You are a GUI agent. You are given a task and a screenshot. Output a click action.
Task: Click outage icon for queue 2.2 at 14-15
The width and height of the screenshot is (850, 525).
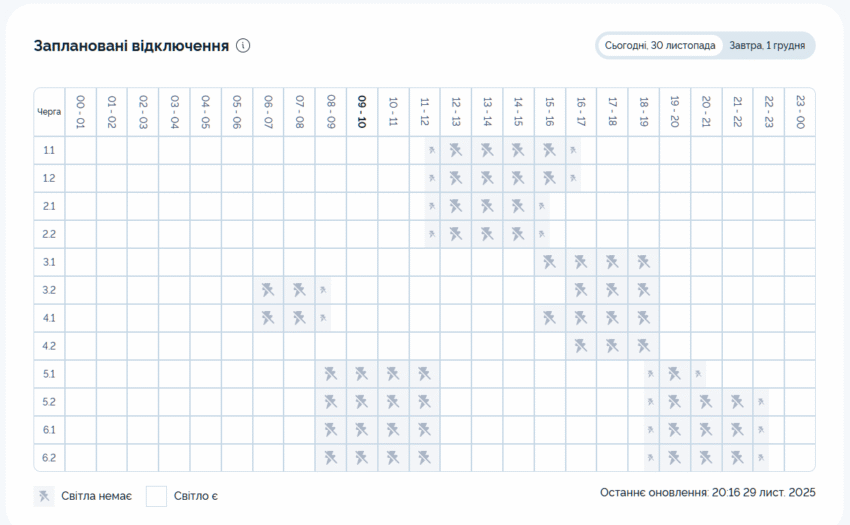pyautogui.click(x=518, y=234)
